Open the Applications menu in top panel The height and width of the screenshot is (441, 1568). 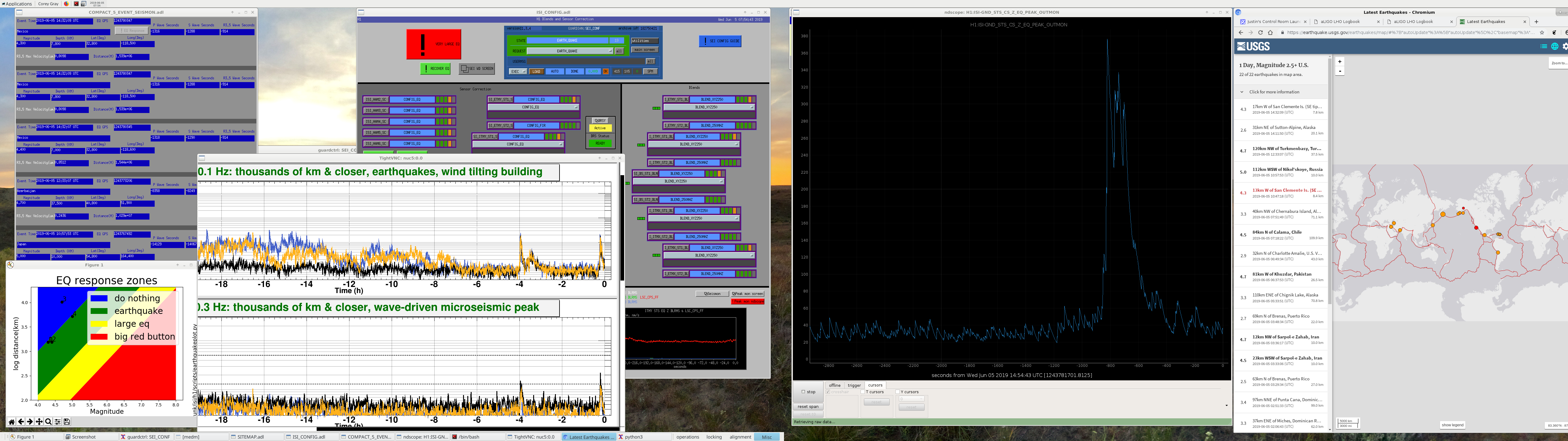coord(17,4)
